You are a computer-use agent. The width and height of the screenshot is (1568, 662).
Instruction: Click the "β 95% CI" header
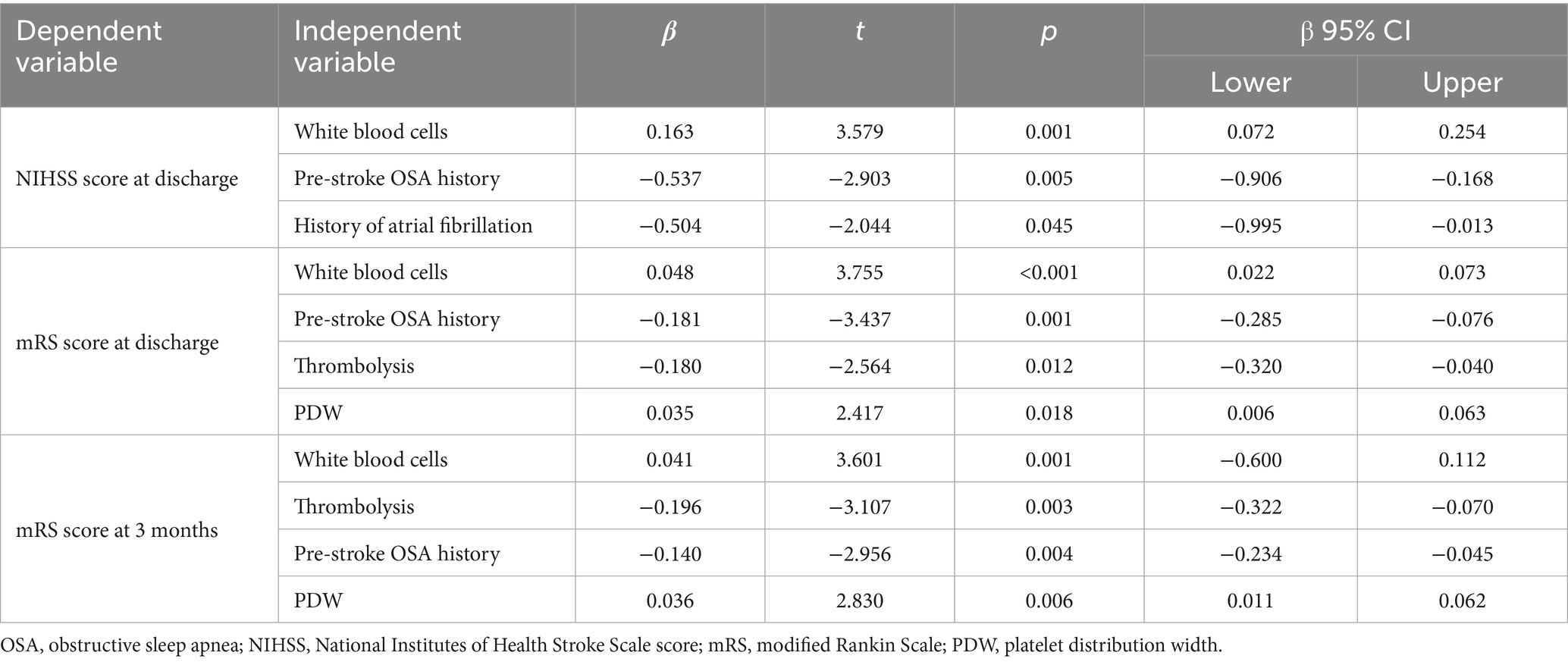tap(1355, 31)
